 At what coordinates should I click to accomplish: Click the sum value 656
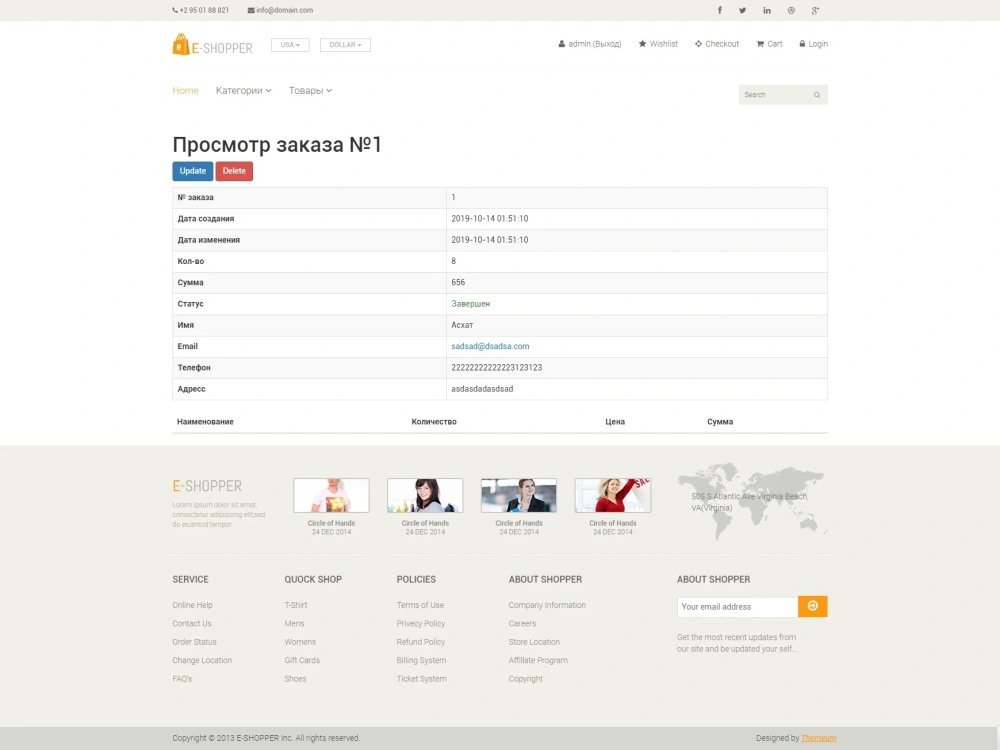pyautogui.click(x=458, y=283)
